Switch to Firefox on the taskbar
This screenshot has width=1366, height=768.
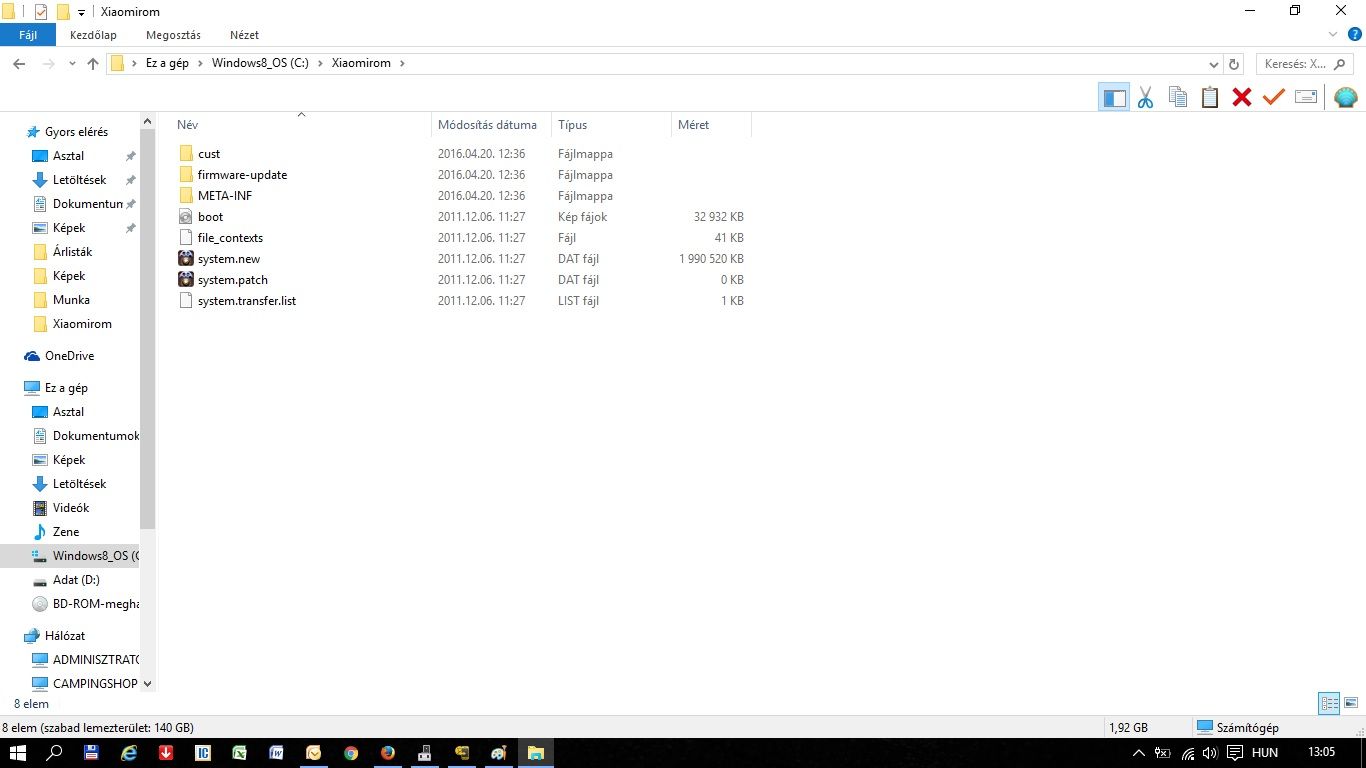click(387, 753)
